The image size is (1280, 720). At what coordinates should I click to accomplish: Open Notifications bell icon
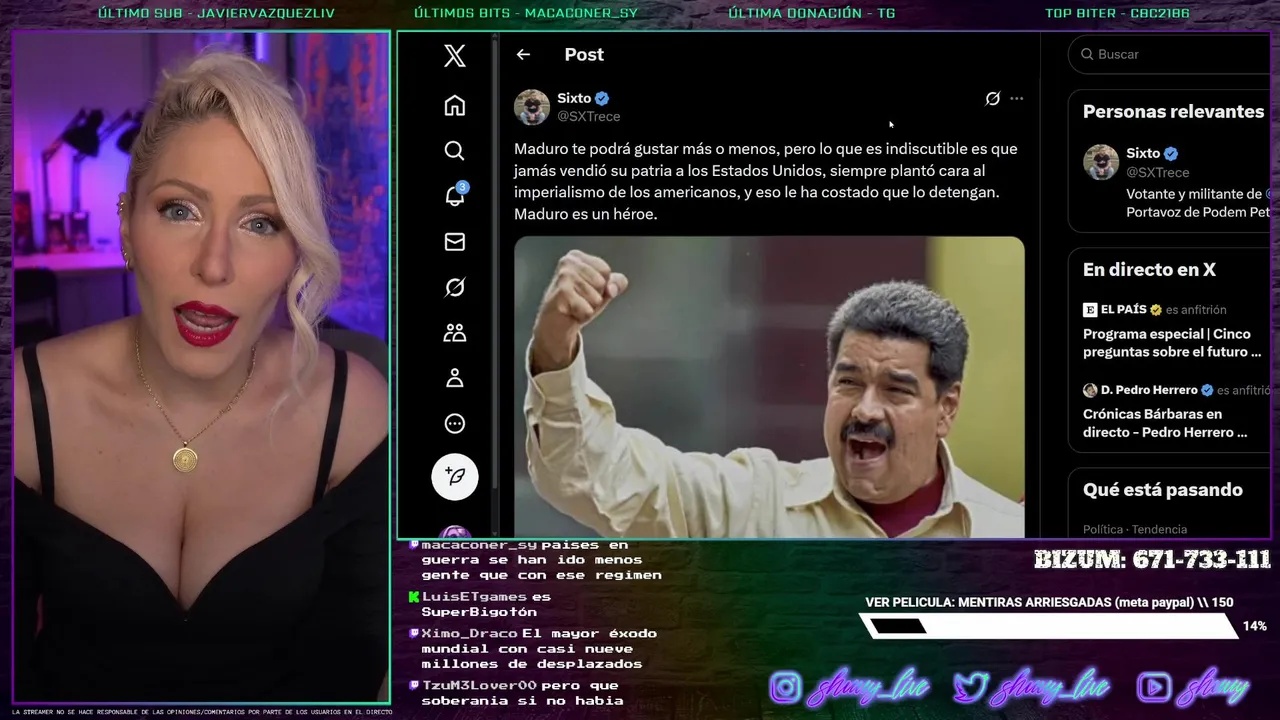coord(454,195)
